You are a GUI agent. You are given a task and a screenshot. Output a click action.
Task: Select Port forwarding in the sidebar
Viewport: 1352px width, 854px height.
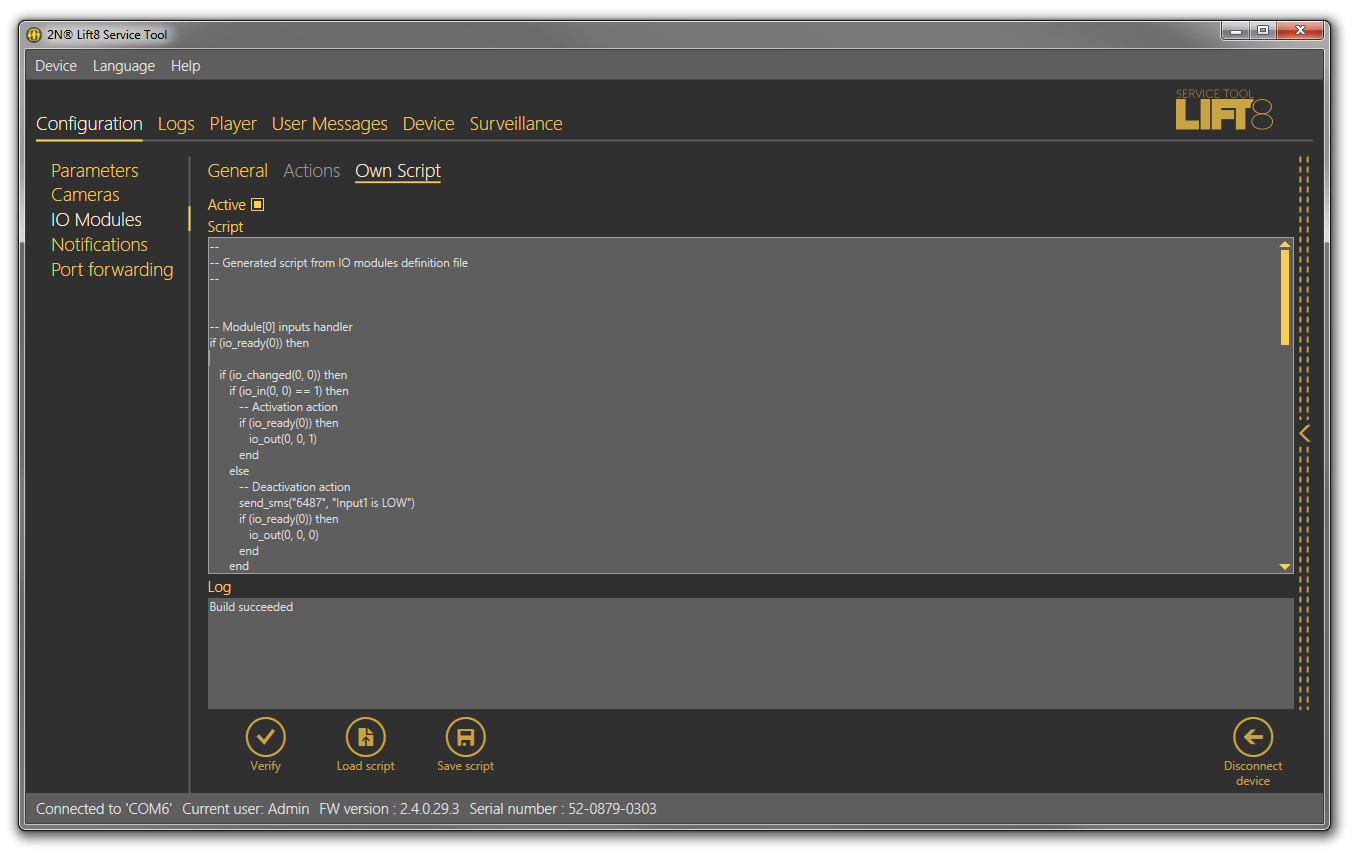112,270
